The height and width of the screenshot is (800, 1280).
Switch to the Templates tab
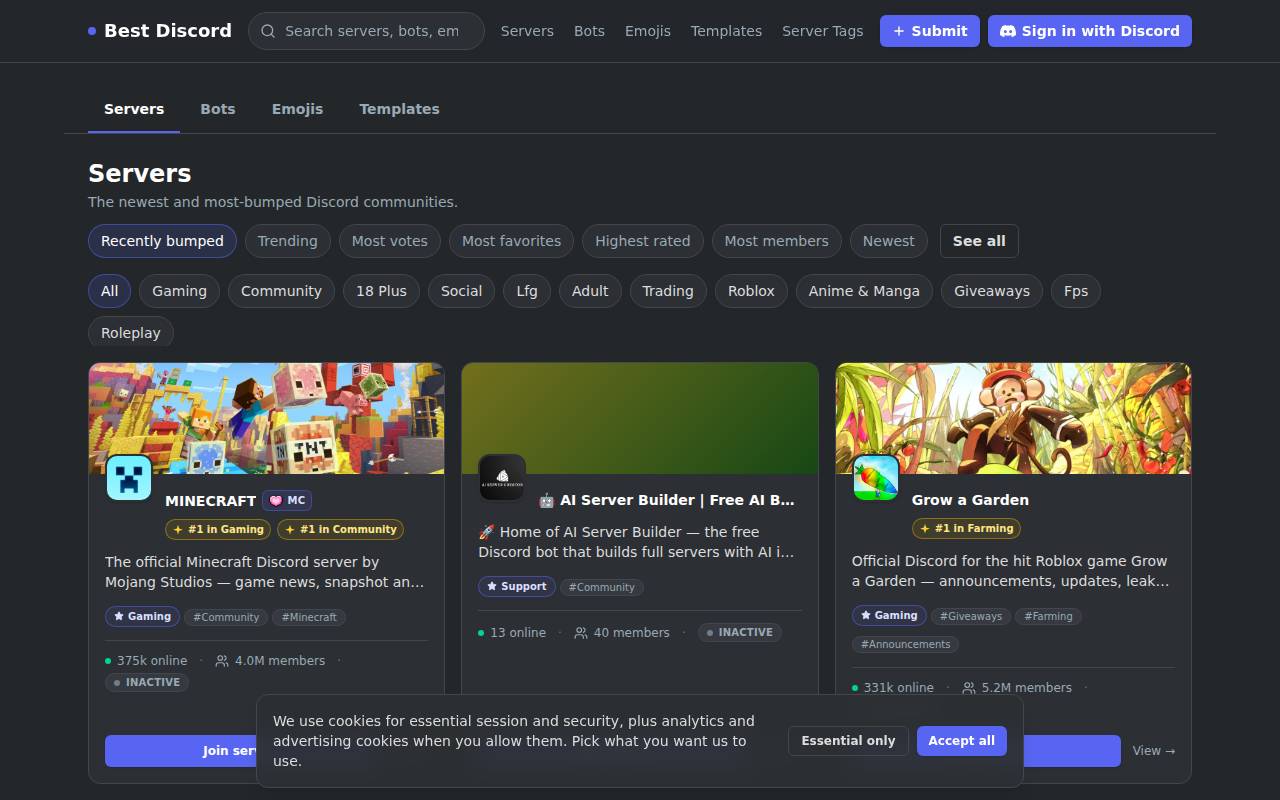[x=399, y=109]
